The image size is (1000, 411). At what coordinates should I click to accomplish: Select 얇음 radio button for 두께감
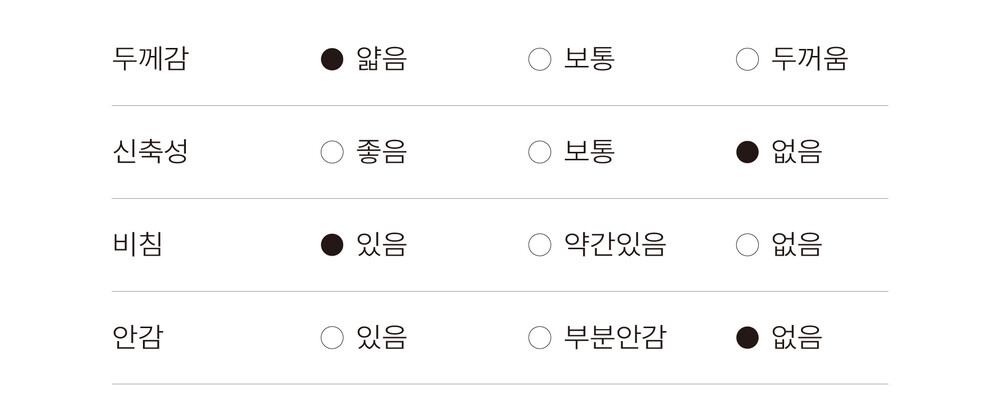pyautogui.click(x=332, y=60)
